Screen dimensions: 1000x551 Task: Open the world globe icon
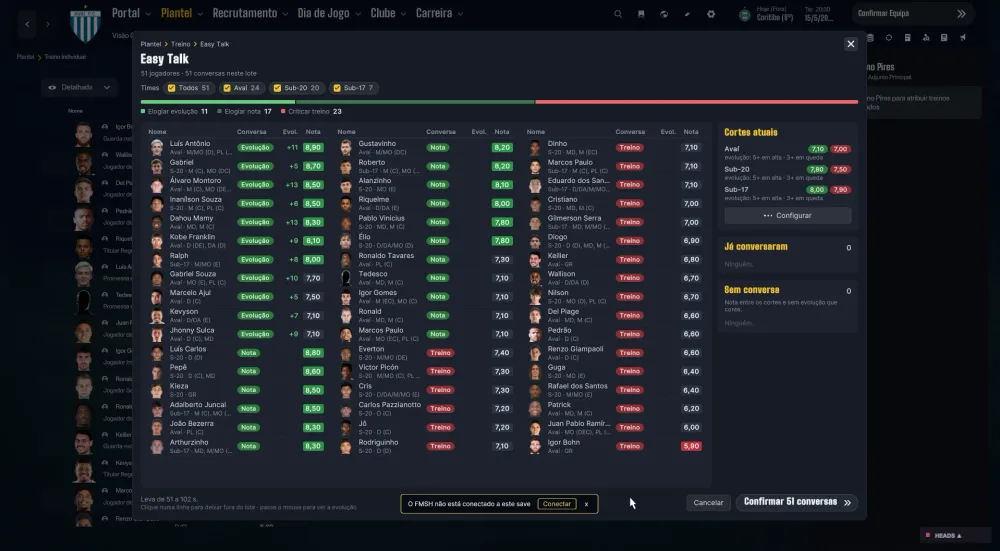click(x=664, y=14)
